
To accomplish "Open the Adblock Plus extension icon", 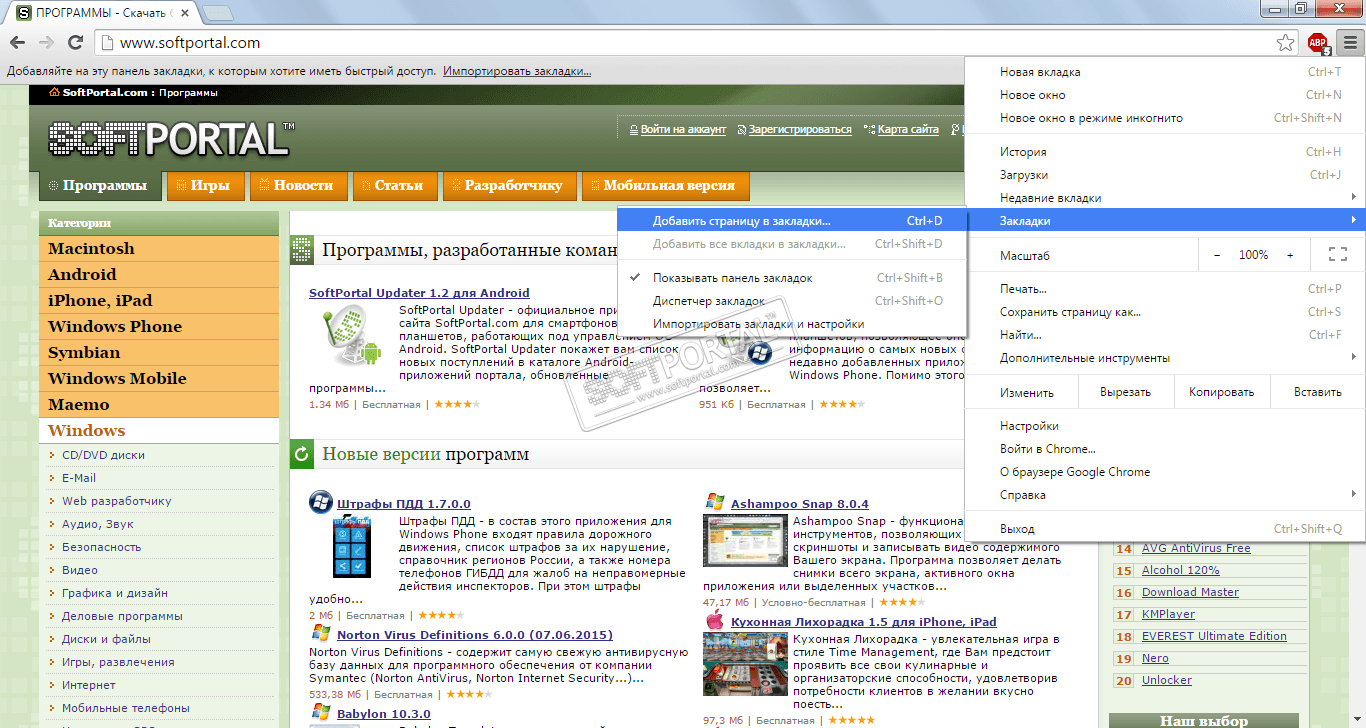I will (x=1318, y=43).
